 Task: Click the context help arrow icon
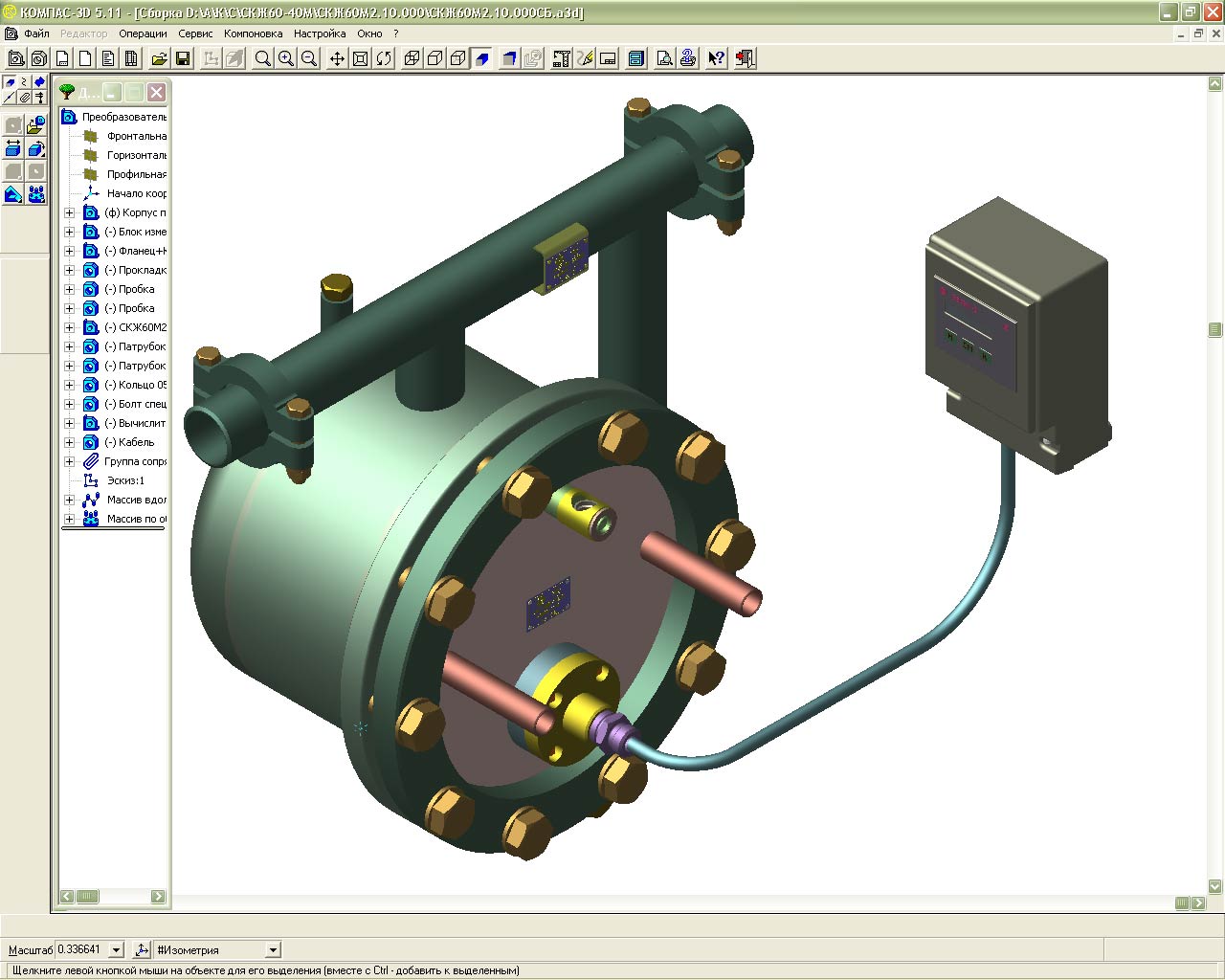(716, 58)
